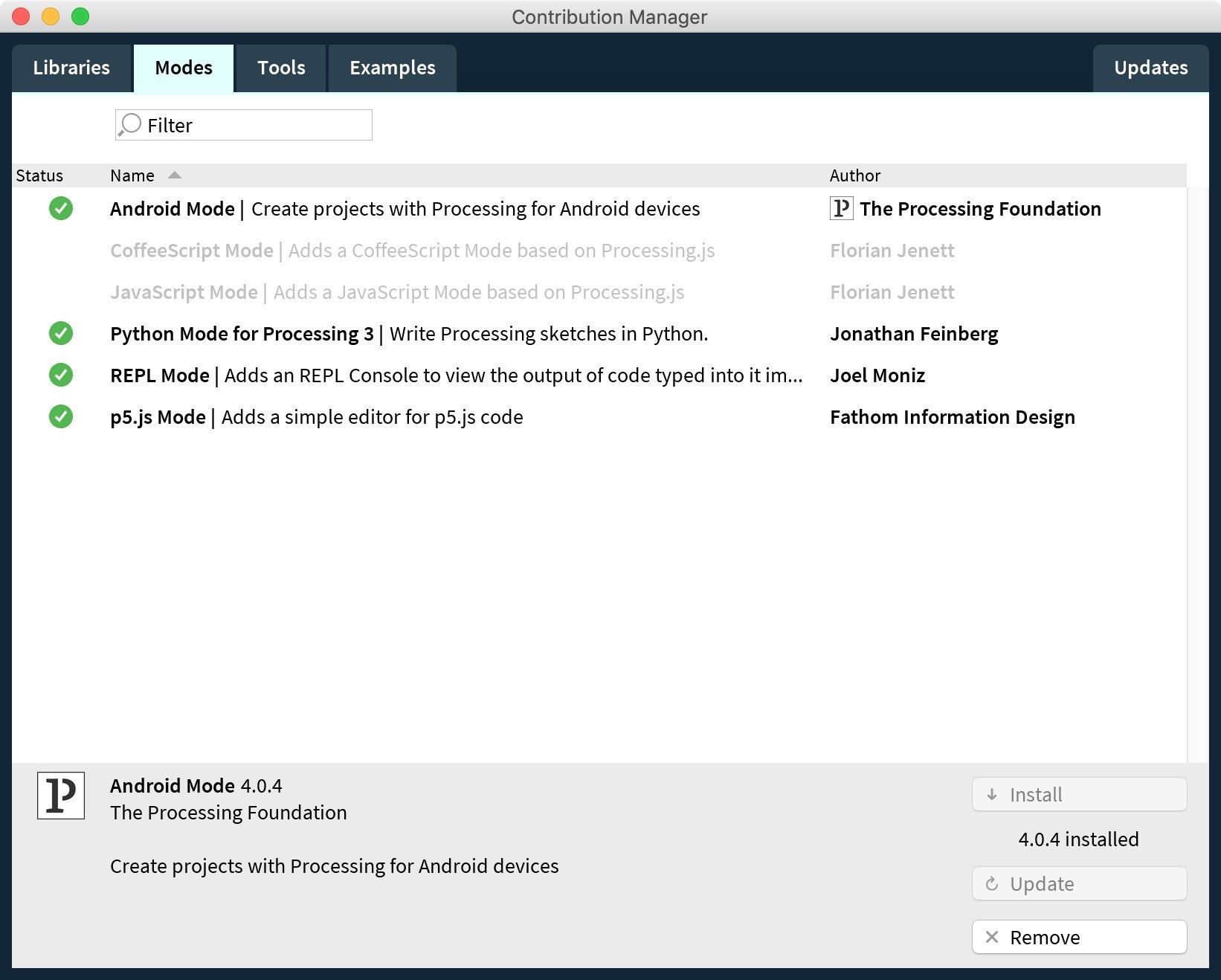Maximize the window with green button
Viewport: 1221px width, 980px height.
pos(80,16)
